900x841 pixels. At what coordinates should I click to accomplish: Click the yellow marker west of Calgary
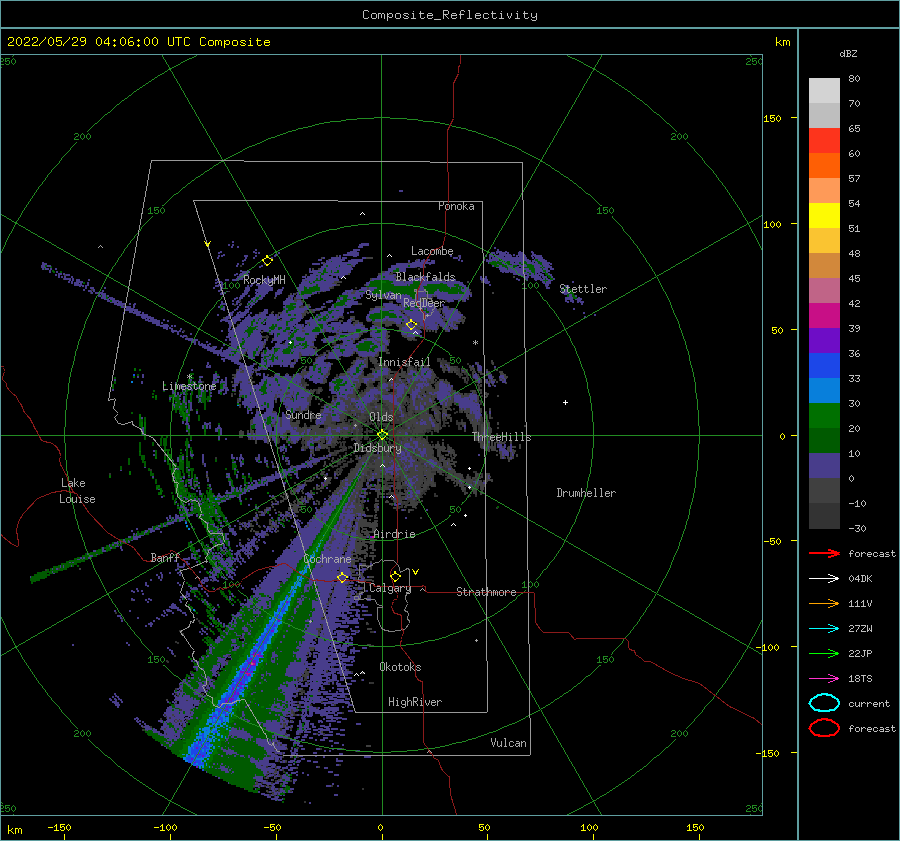pyautogui.click(x=343, y=577)
